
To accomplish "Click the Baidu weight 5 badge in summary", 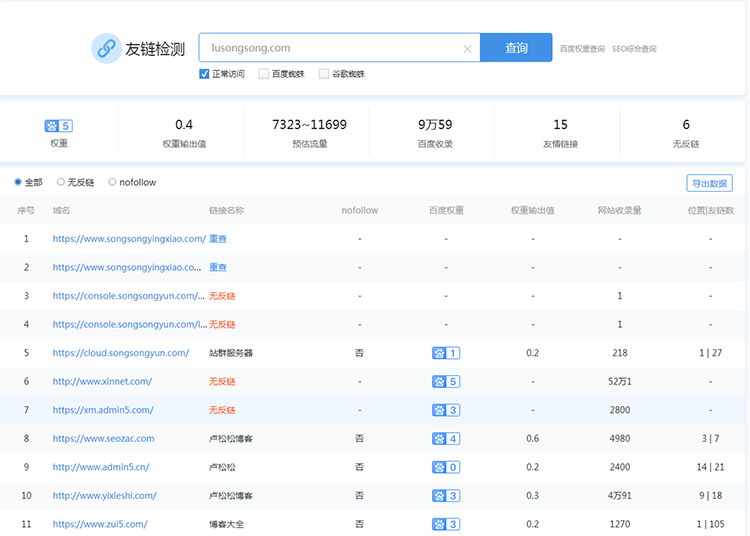I will coord(59,125).
